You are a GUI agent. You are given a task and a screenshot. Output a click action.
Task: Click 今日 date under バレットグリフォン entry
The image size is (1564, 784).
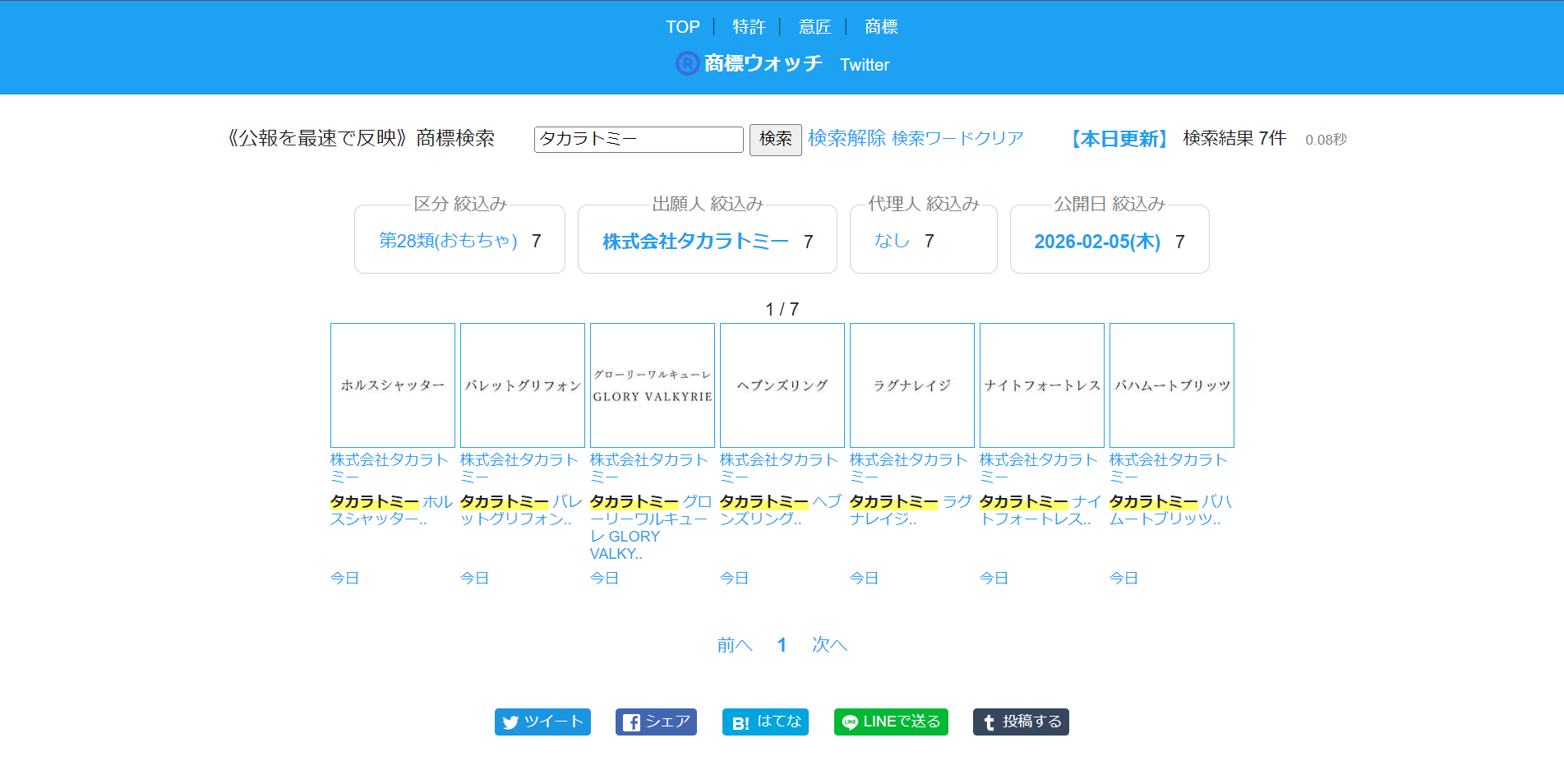coord(475,579)
